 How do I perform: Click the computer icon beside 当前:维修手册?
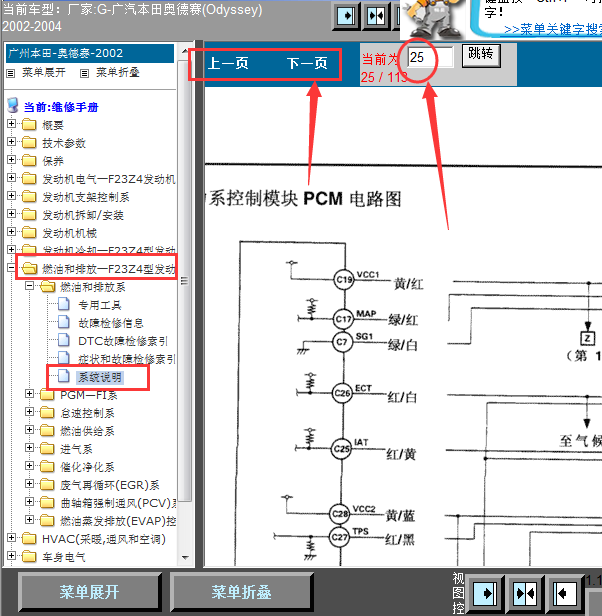point(13,105)
